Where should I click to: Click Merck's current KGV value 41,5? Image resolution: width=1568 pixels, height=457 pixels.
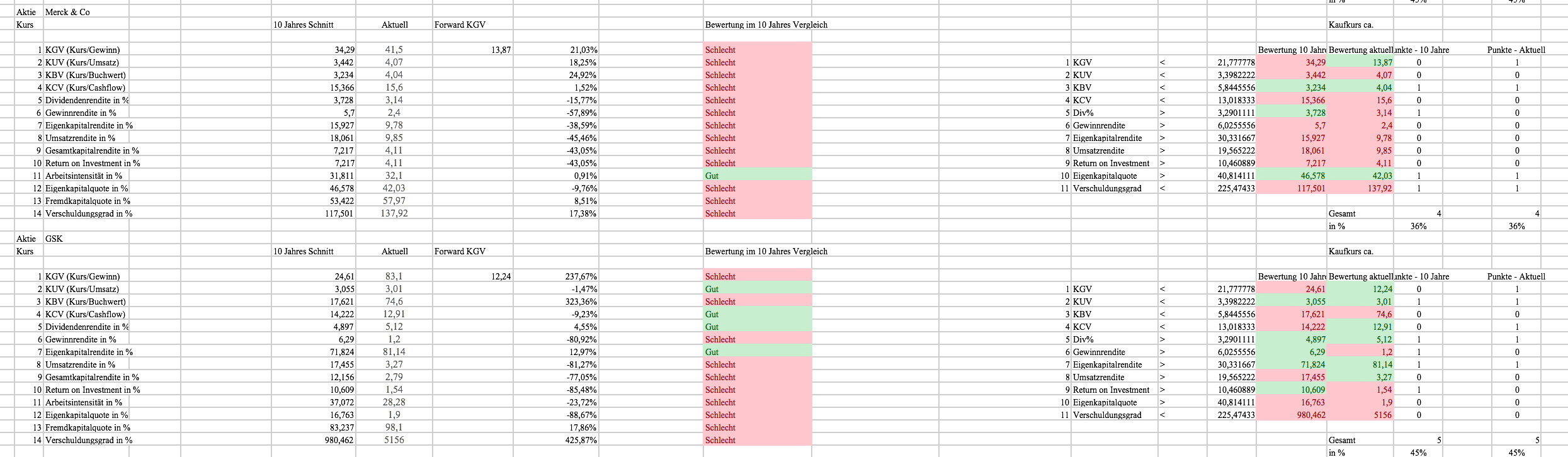[394, 50]
